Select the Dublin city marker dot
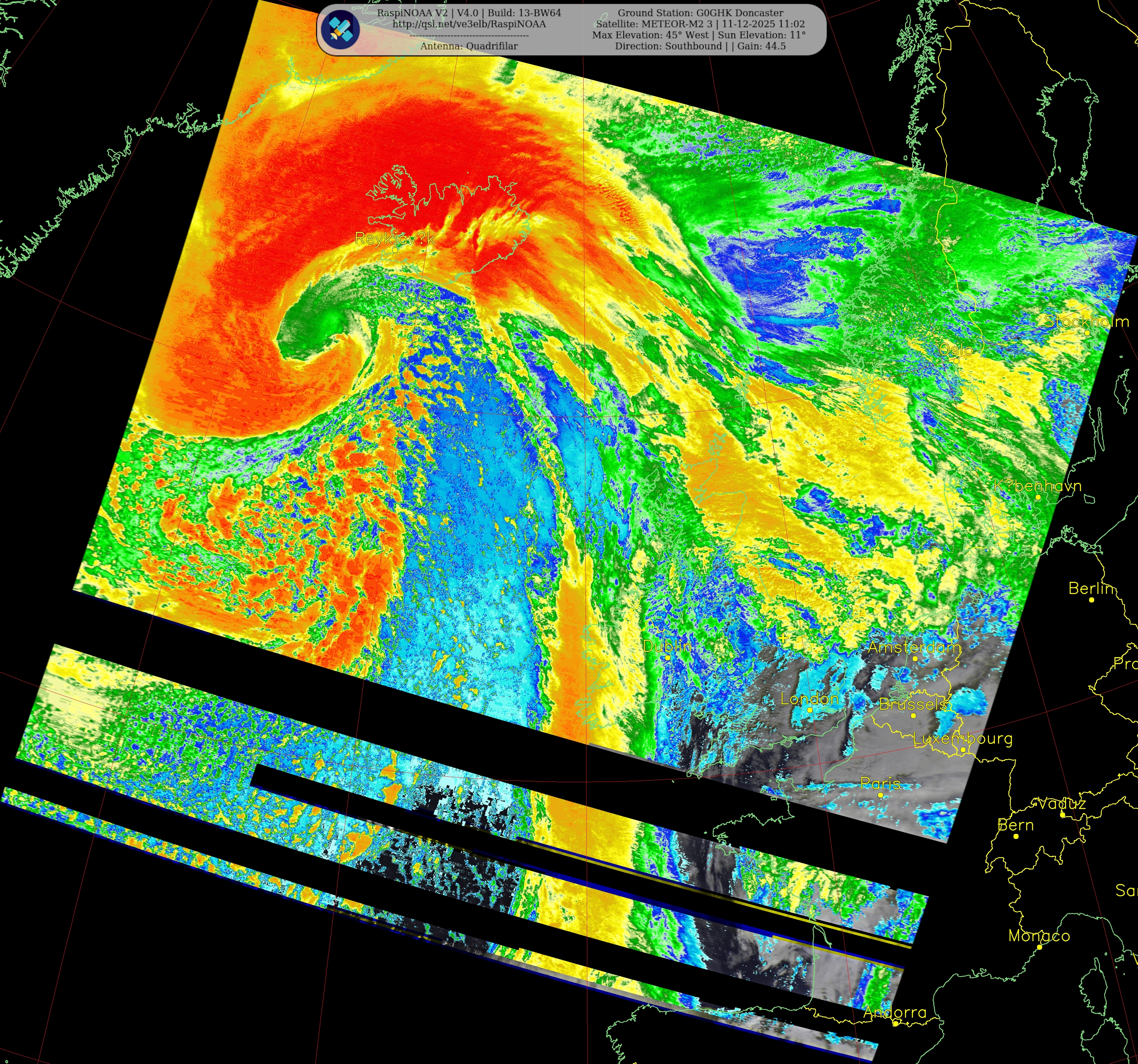1138x1064 pixels. click(x=668, y=657)
